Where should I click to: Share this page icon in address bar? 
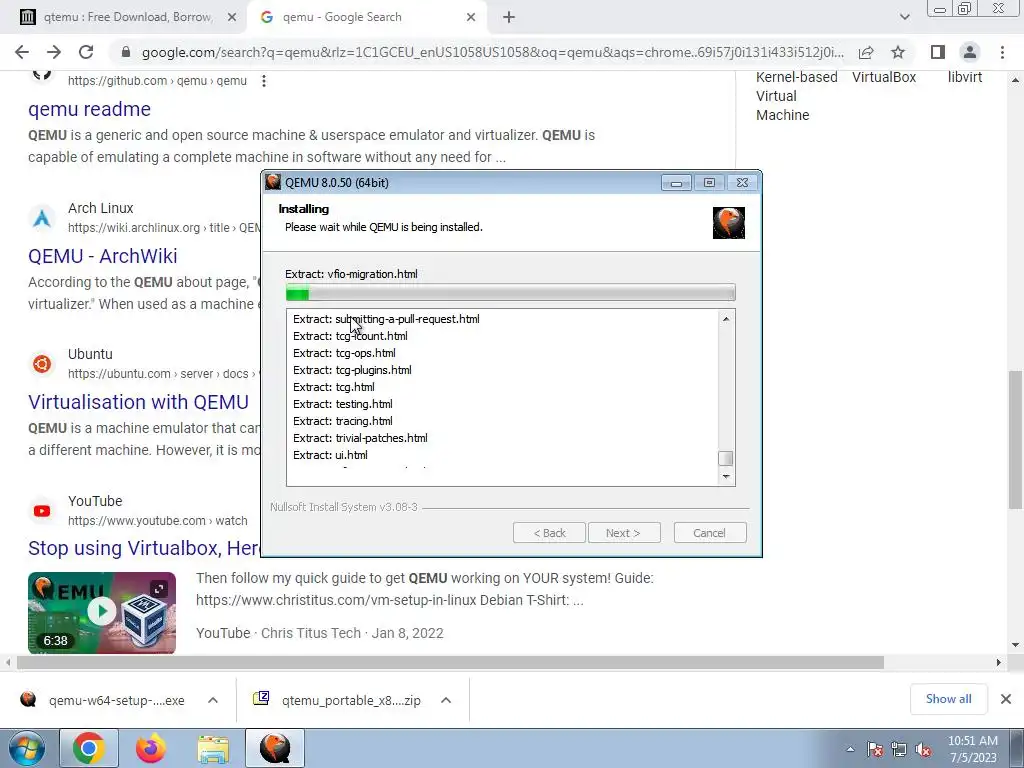[x=866, y=52]
